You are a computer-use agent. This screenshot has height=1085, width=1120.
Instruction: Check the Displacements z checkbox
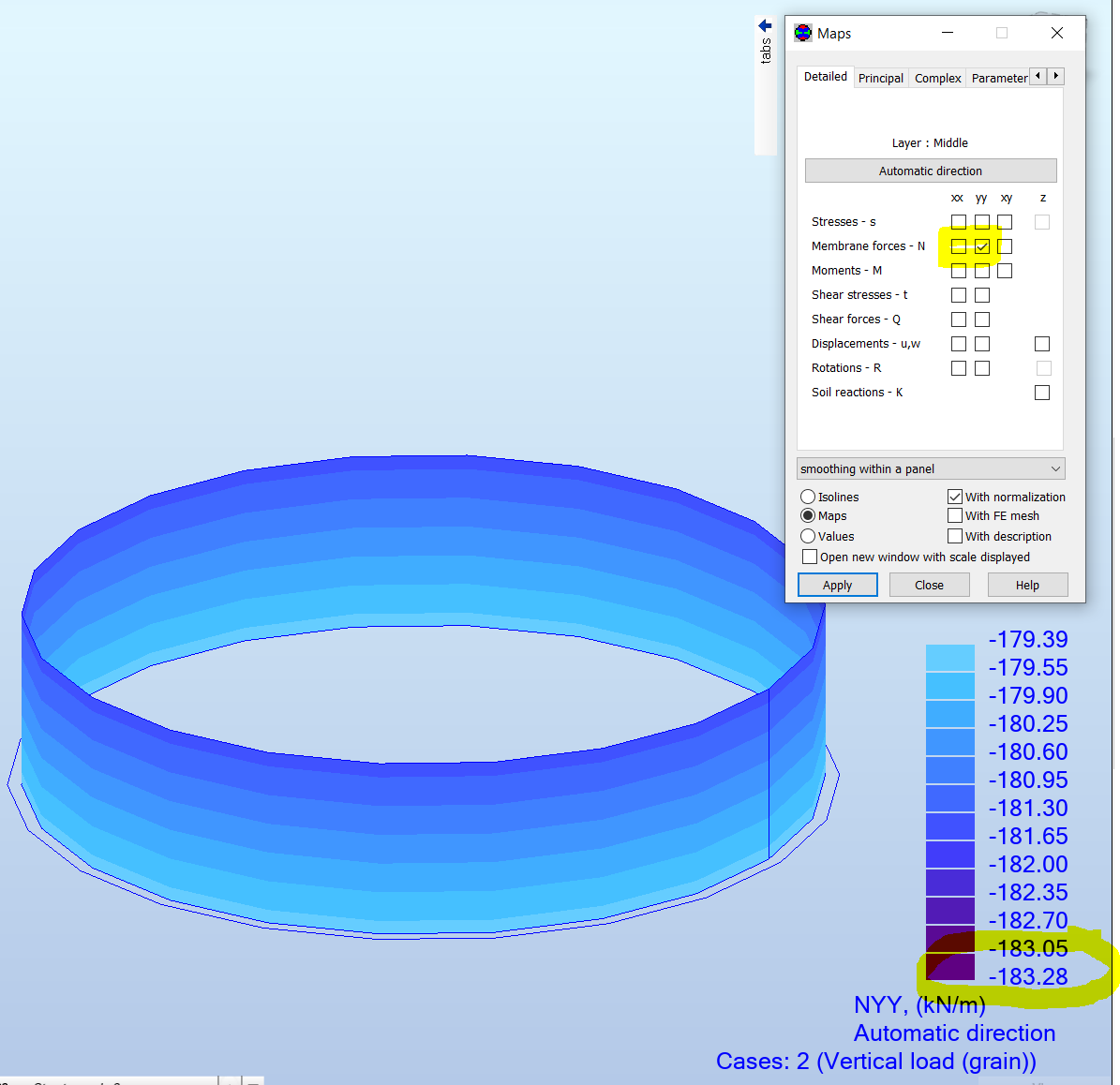click(x=1042, y=343)
